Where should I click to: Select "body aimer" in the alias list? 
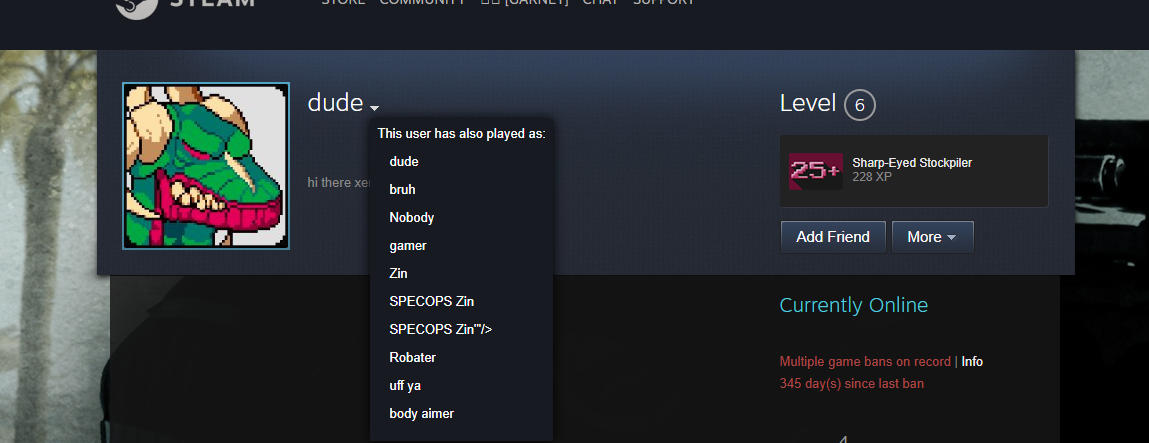click(x=421, y=414)
